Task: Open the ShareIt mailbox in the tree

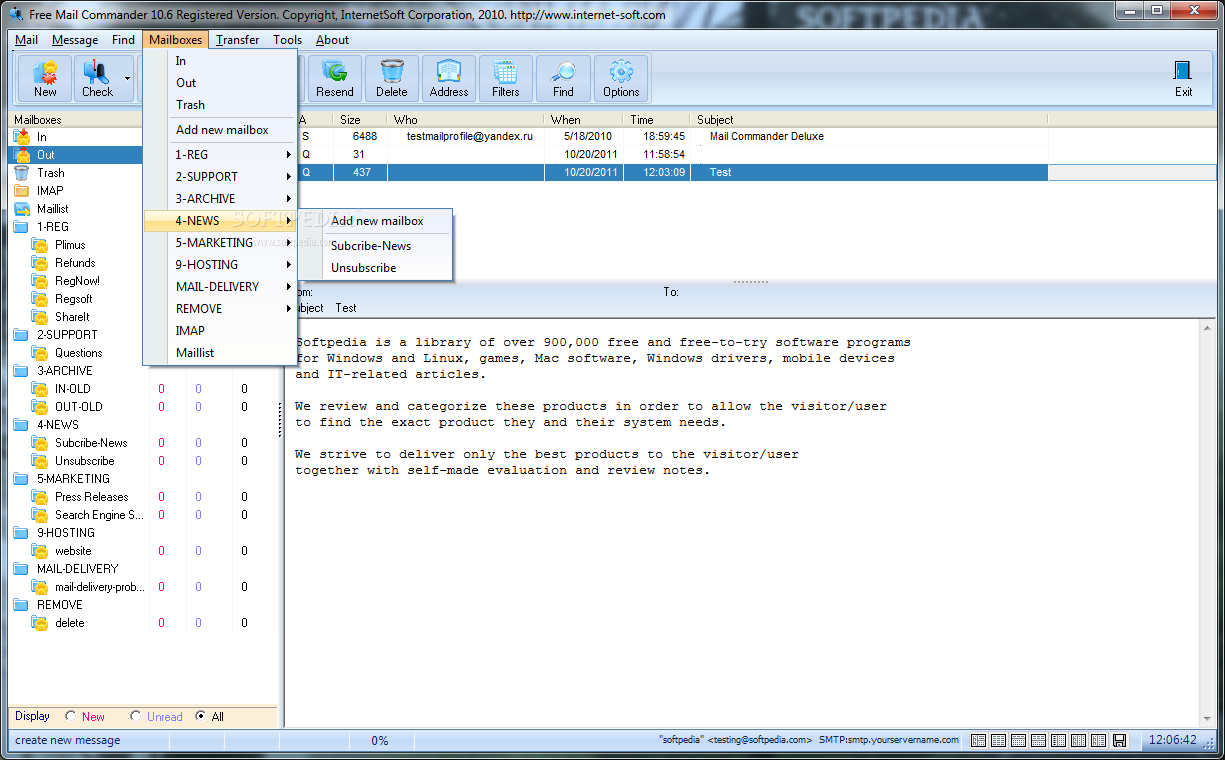Action: pyautogui.click(x=72, y=317)
